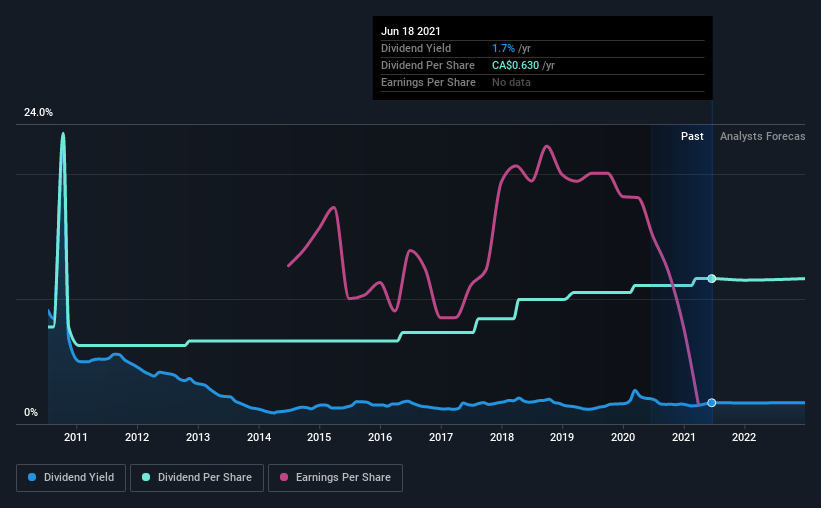Click the 0% y-axis label

[x=31, y=413]
